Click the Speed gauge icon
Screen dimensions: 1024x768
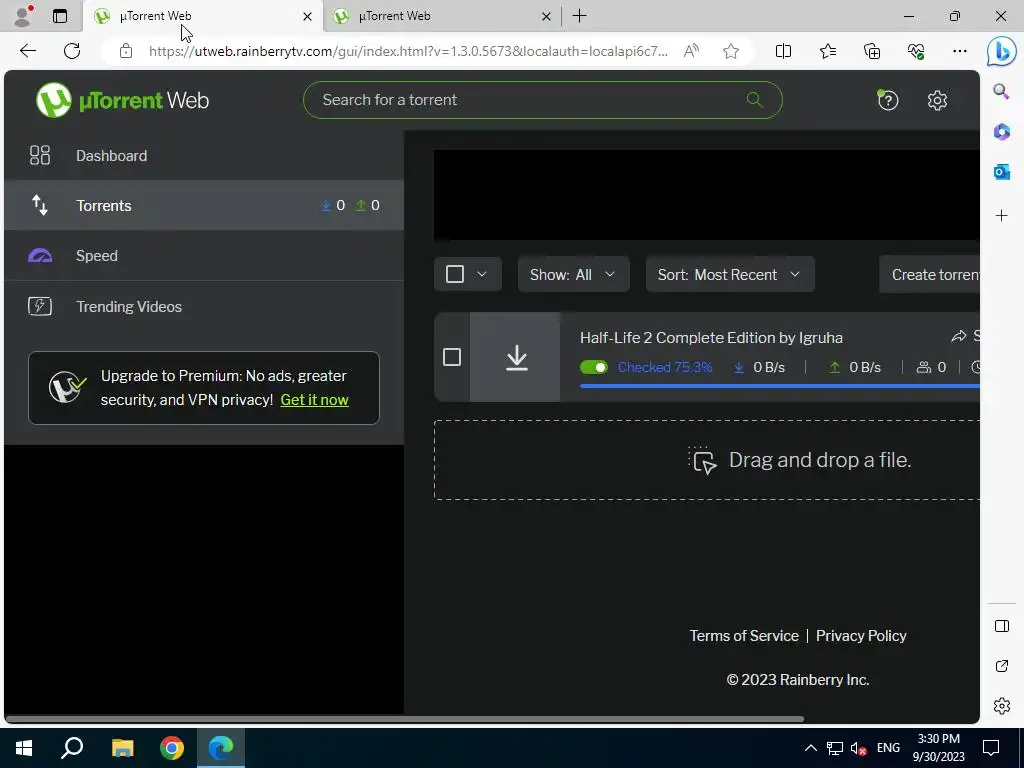click(40, 255)
